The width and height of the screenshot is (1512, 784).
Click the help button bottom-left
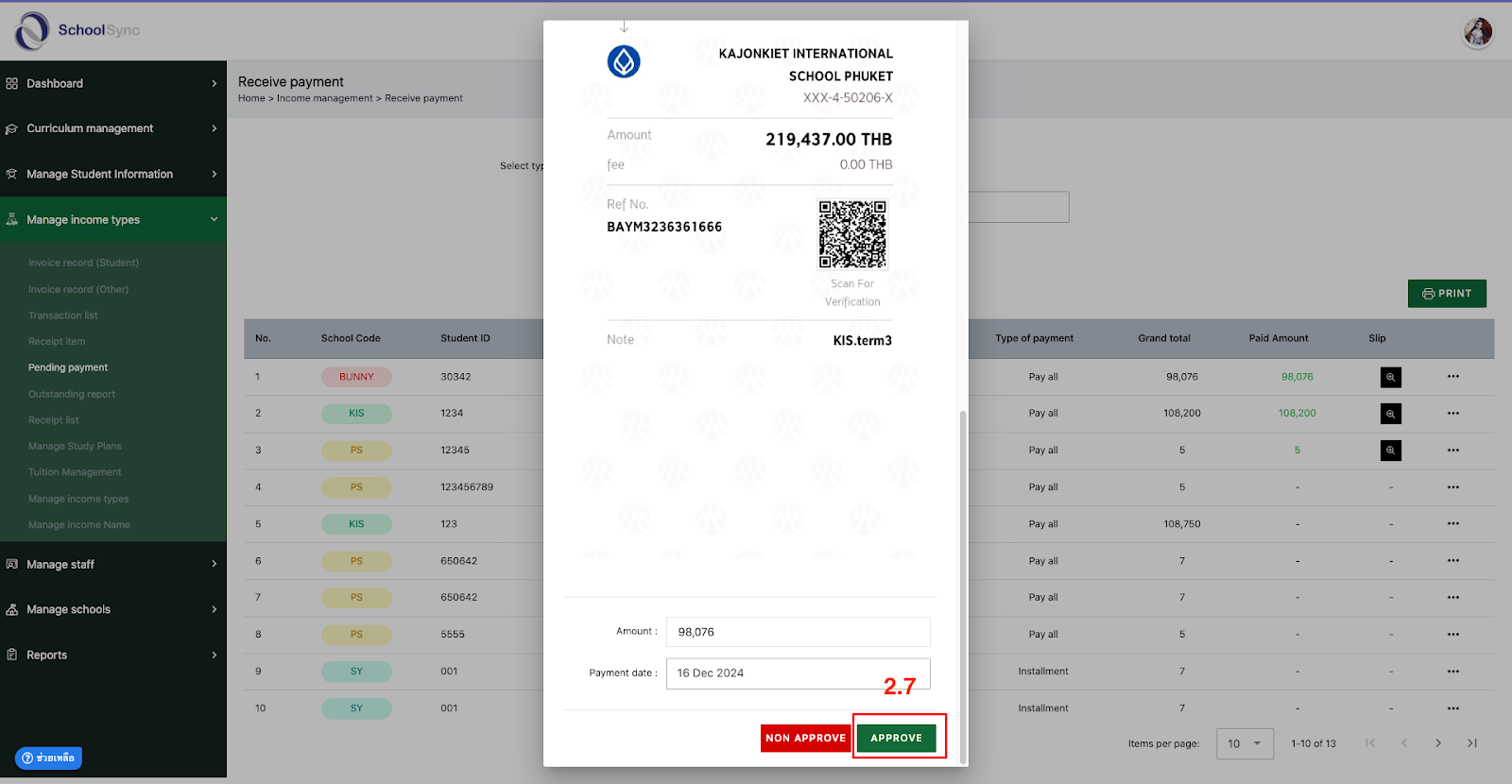click(x=48, y=758)
